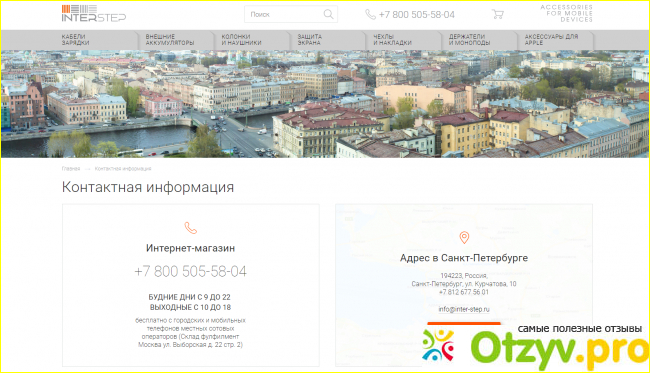Click the search magnifier icon
650x373 pixels.
pos(328,14)
